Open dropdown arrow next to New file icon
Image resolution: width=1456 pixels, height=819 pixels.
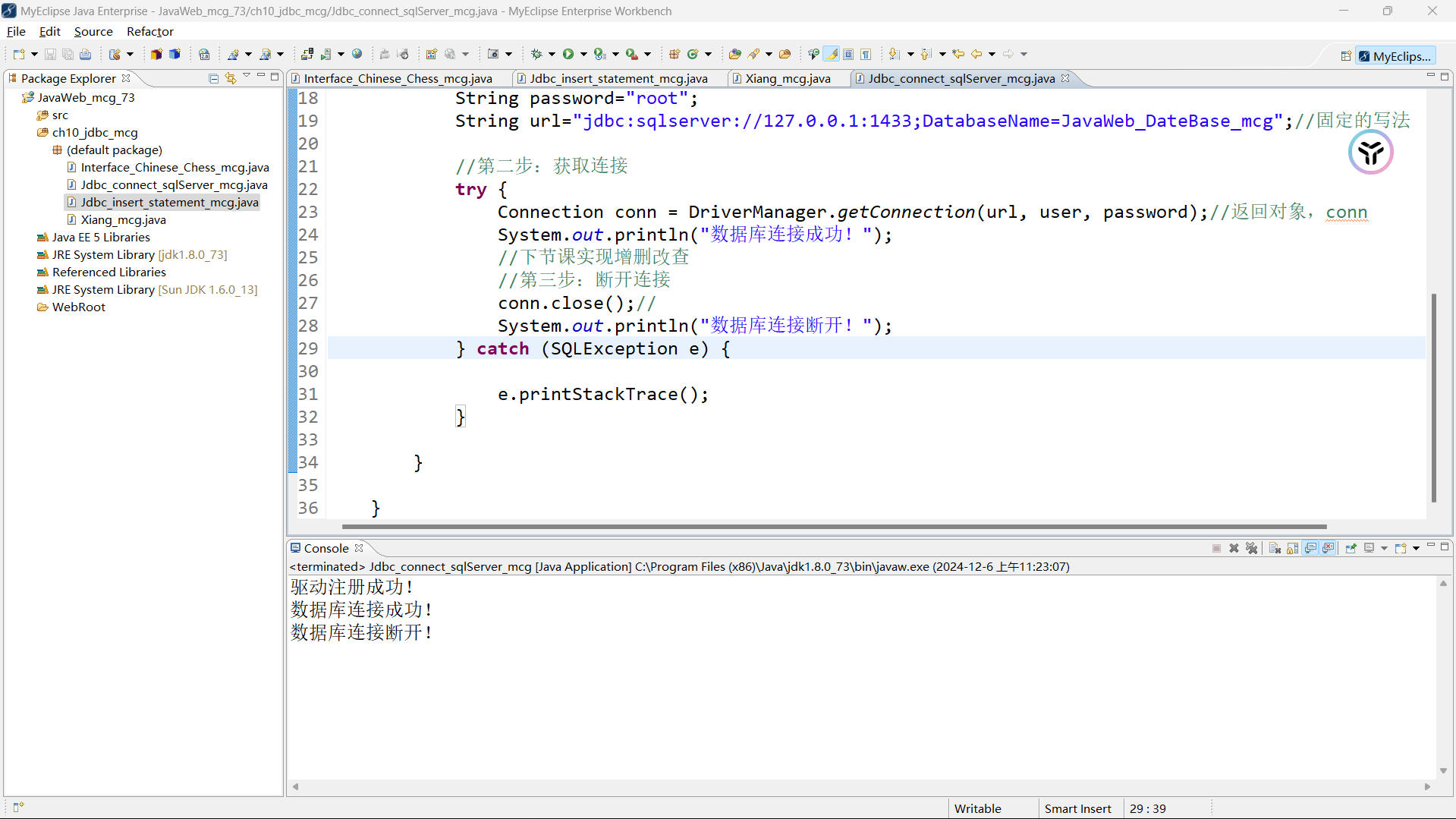click(x=34, y=54)
